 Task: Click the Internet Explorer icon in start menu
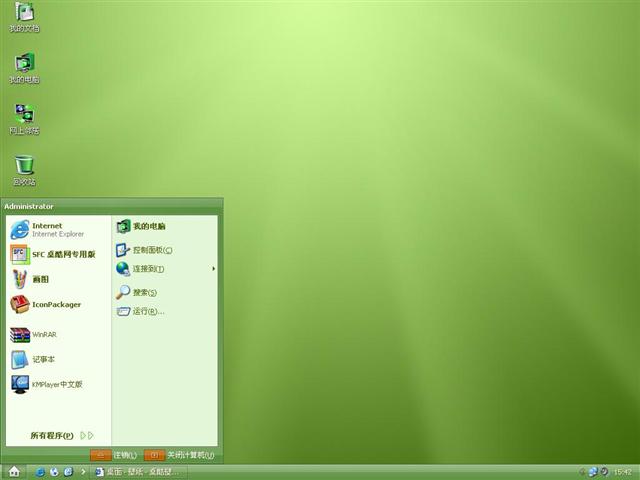(x=20, y=229)
